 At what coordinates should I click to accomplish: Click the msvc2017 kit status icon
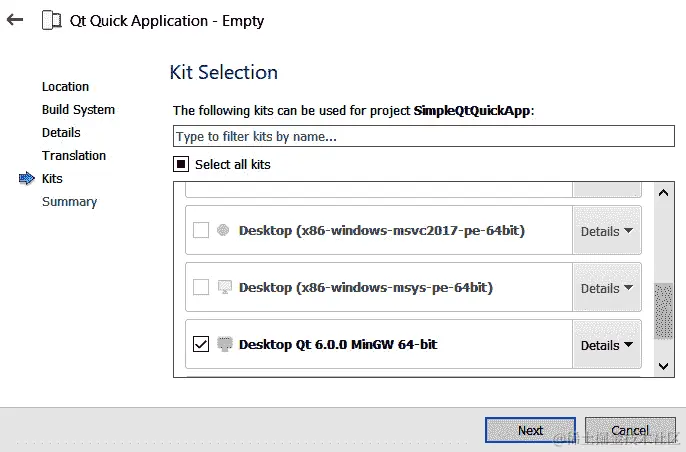223,230
